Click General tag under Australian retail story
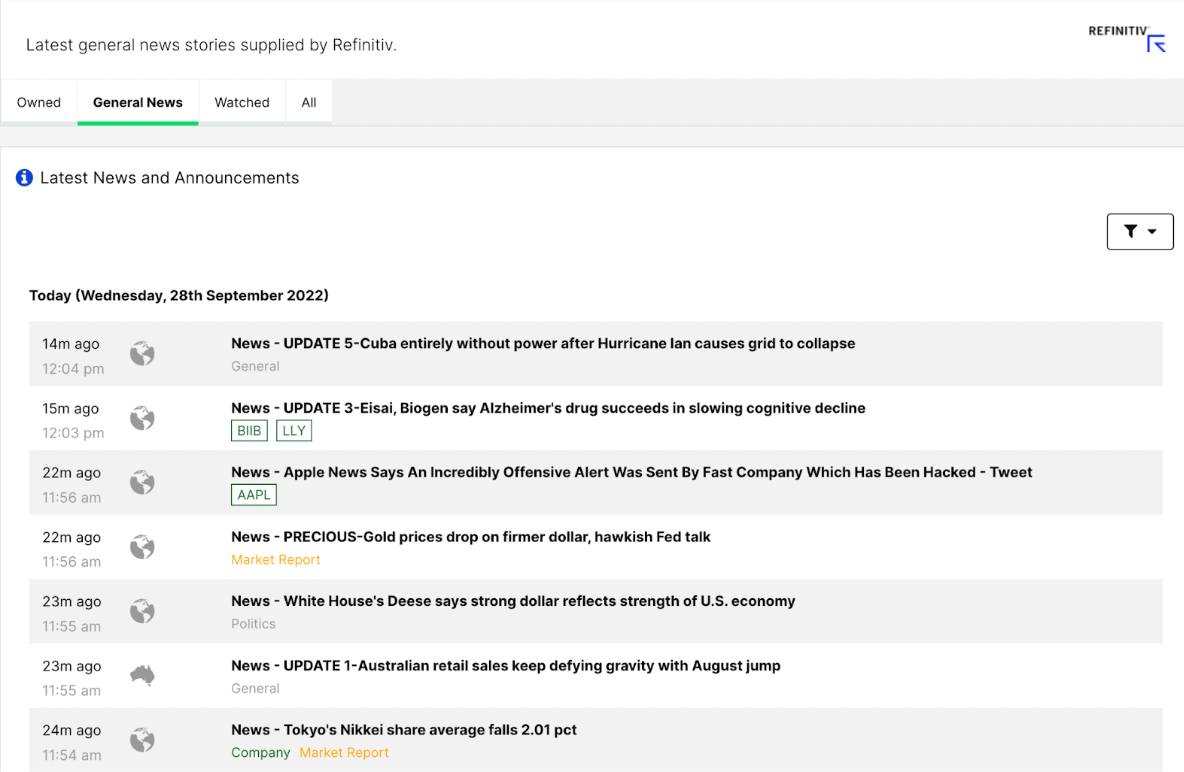Screen dimensions: 1184x772 (x=255, y=688)
